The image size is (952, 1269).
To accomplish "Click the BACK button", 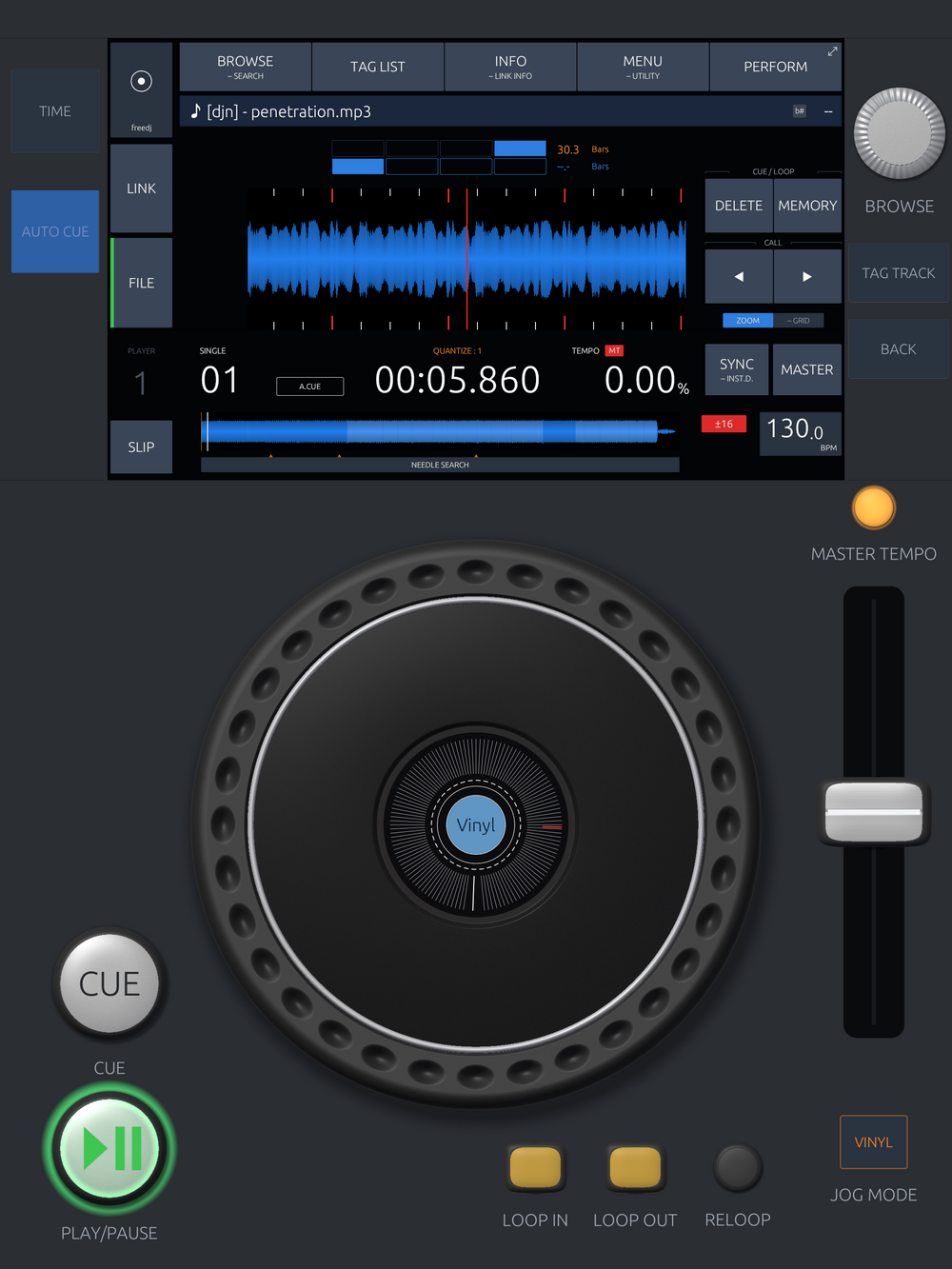I will [899, 349].
